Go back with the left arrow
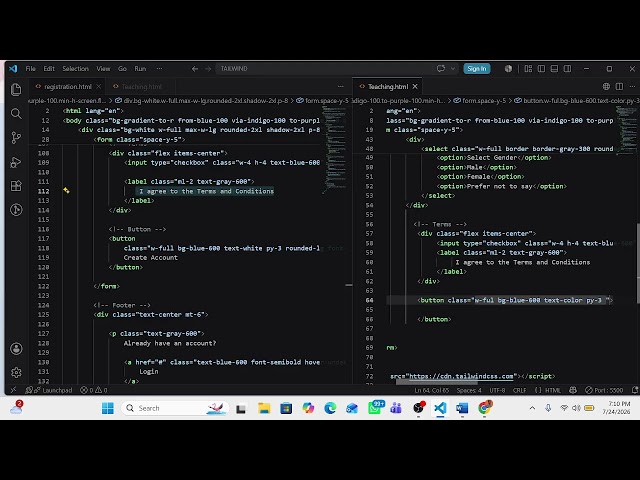The width and height of the screenshot is (640, 480). [195, 69]
